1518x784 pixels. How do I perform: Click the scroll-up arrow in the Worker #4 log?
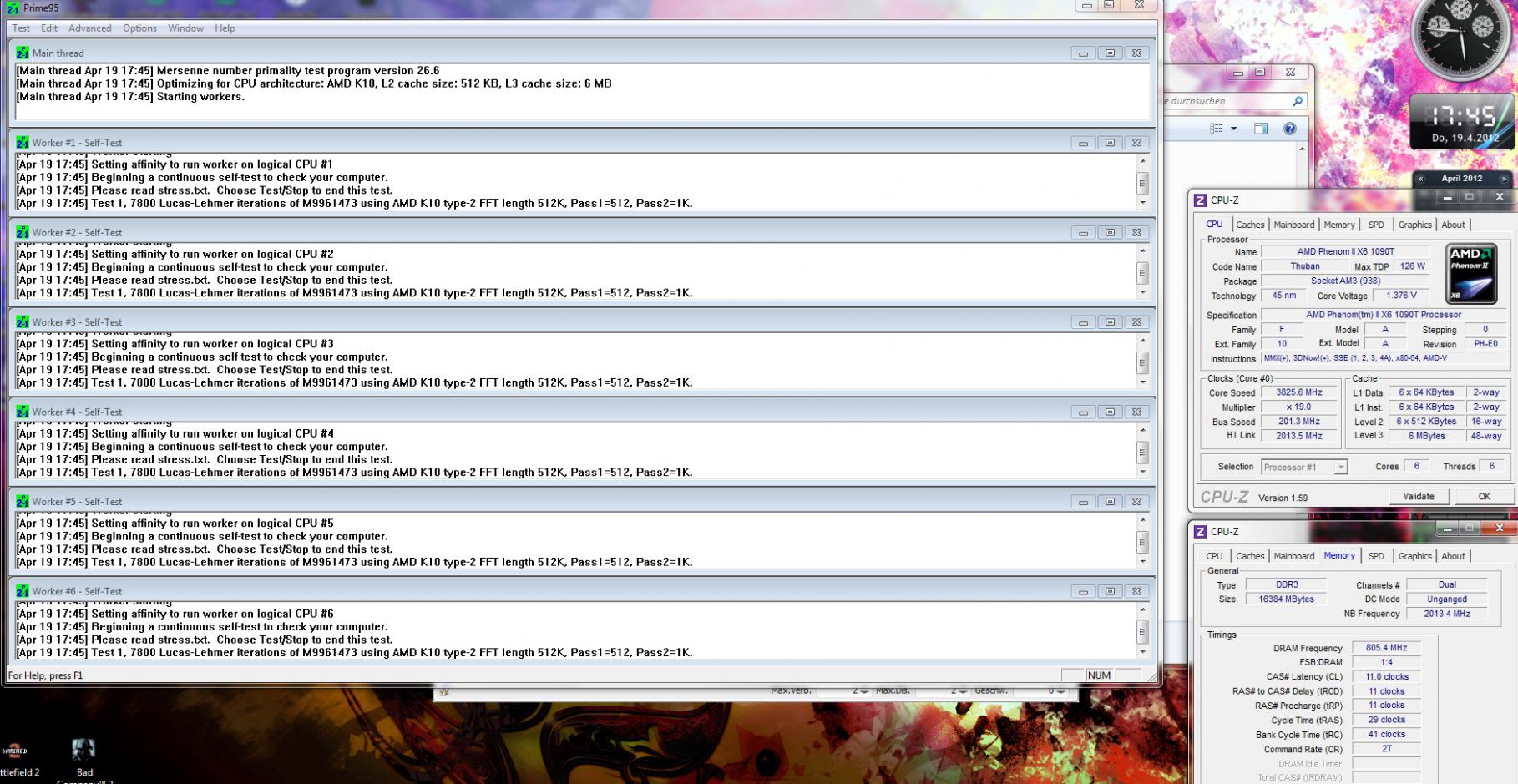1142,430
